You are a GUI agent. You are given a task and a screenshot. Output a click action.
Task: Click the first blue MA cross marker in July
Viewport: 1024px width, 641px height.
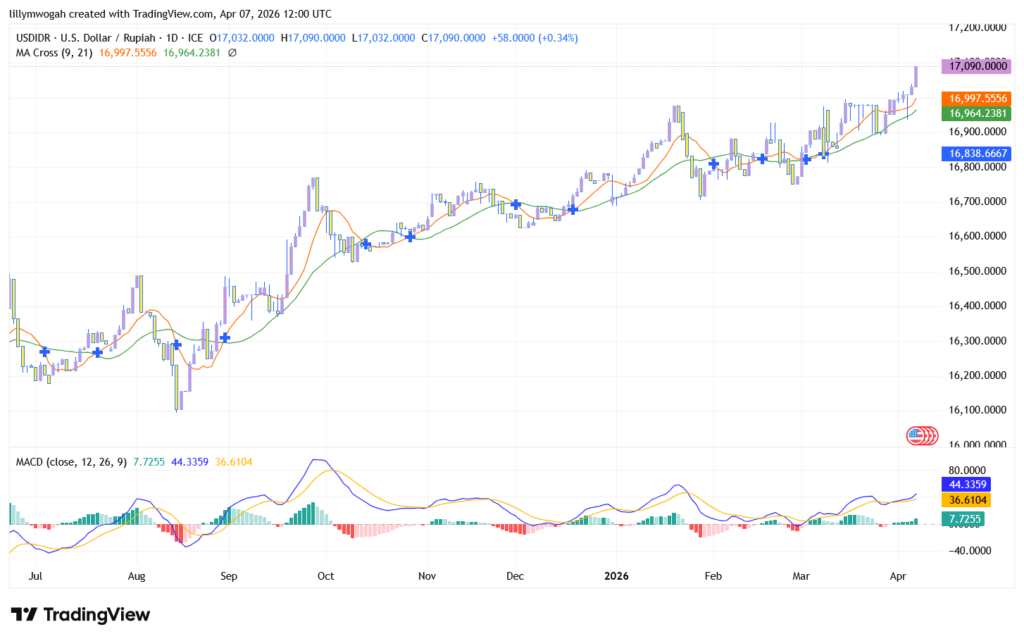coord(44,352)
